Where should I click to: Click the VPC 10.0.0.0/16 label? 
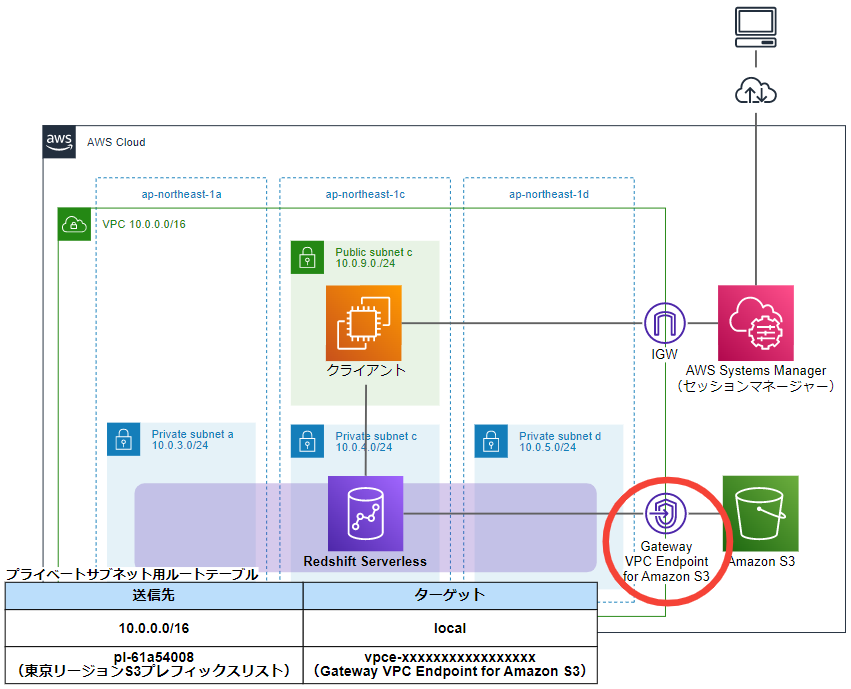pos(144,224)
